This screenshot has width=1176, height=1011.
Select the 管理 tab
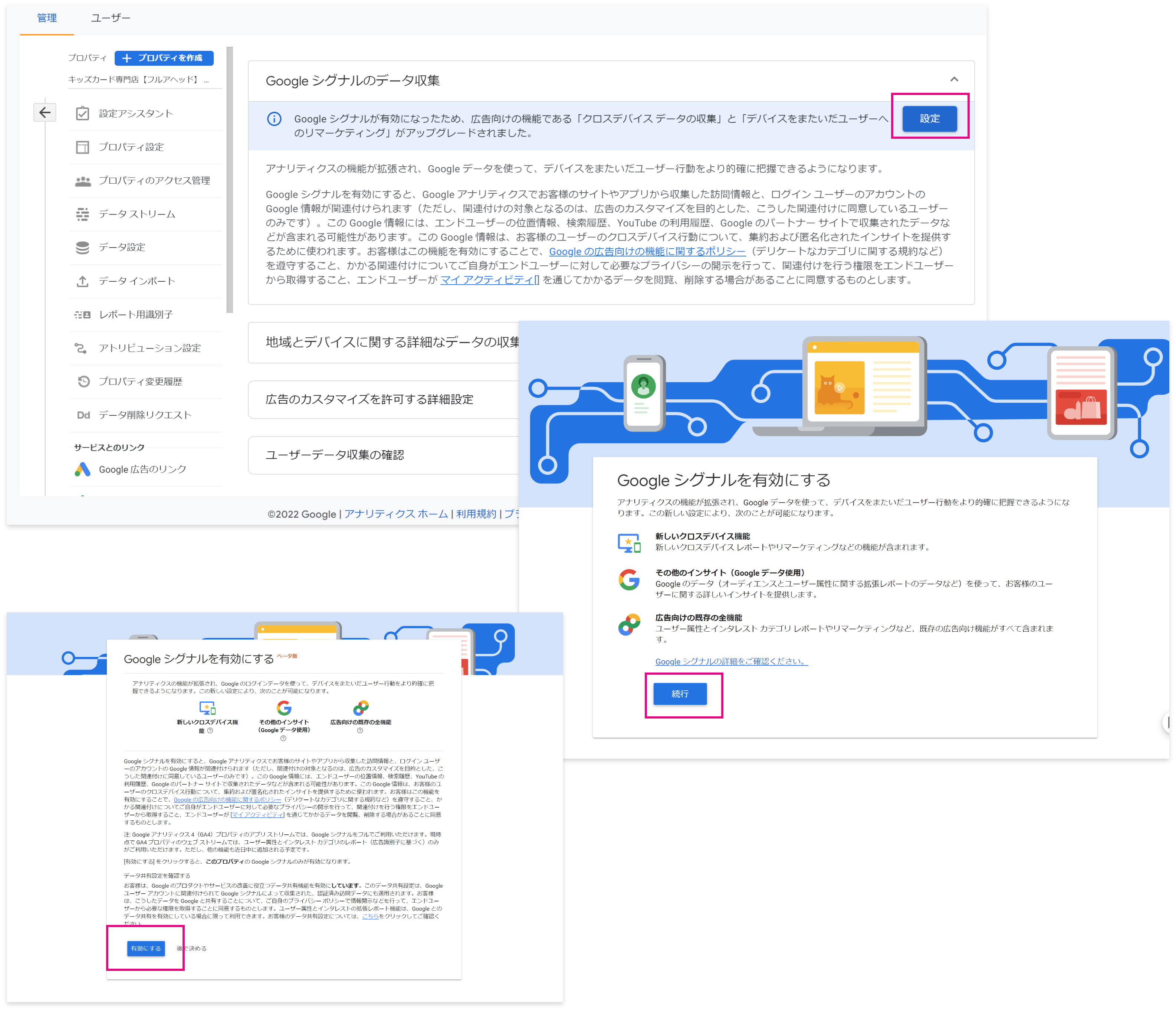(x=46, y=18)
